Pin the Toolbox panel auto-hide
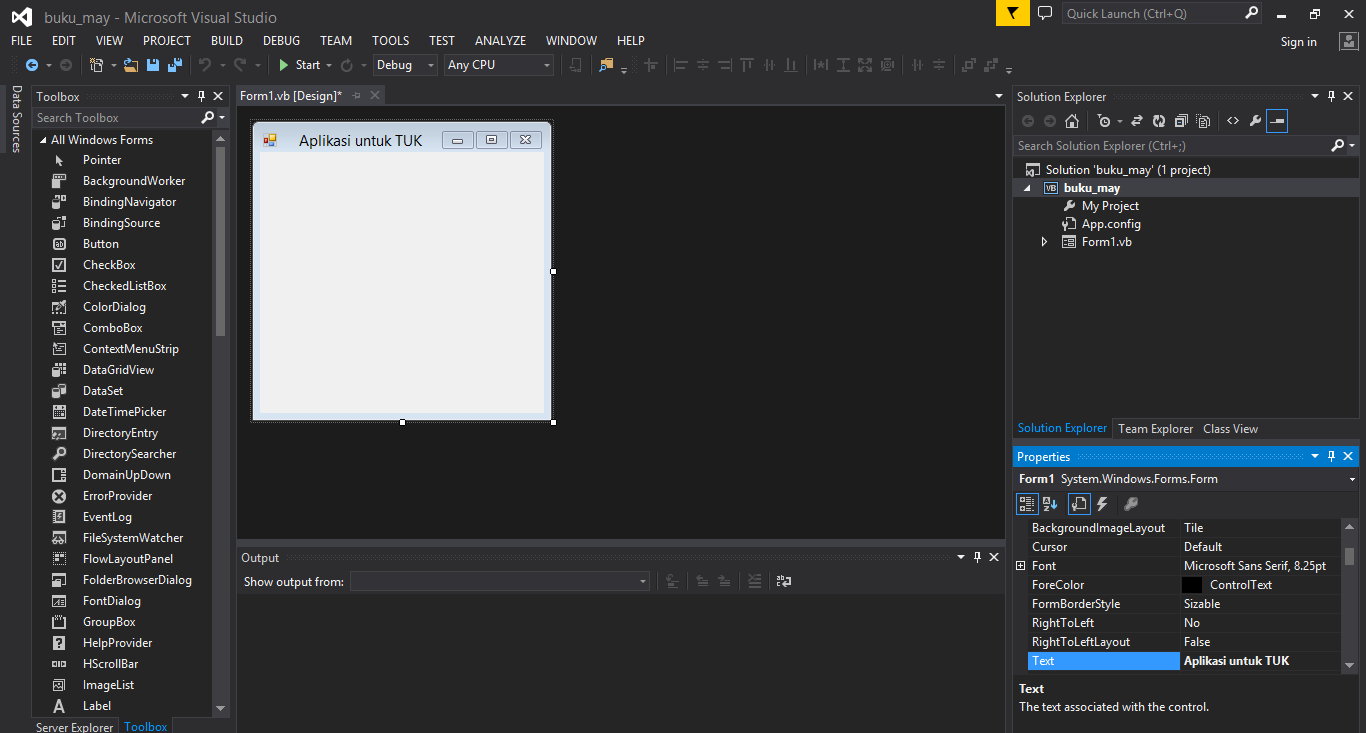1366x733 pixels. click(x=201, y=96)
